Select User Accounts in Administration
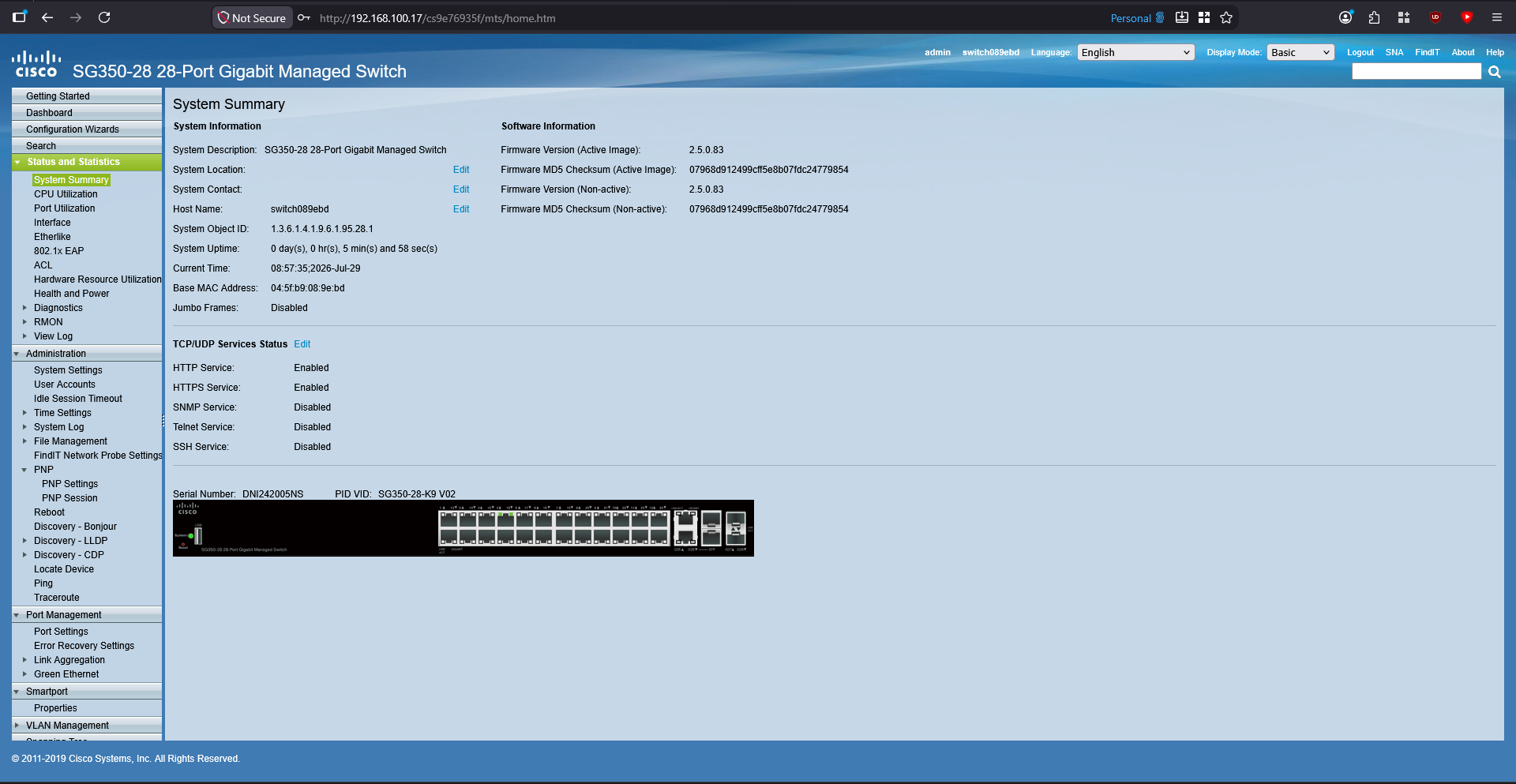Viewport: 1516px width, 784px height. [x=65, y=384]
